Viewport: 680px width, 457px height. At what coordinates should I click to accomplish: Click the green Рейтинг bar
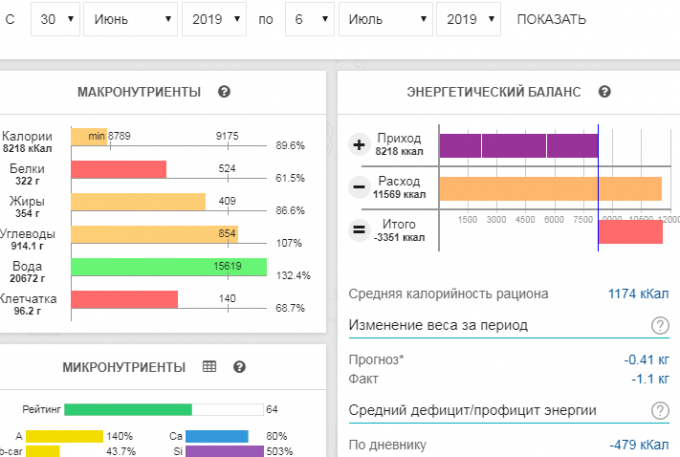[128, 409]
